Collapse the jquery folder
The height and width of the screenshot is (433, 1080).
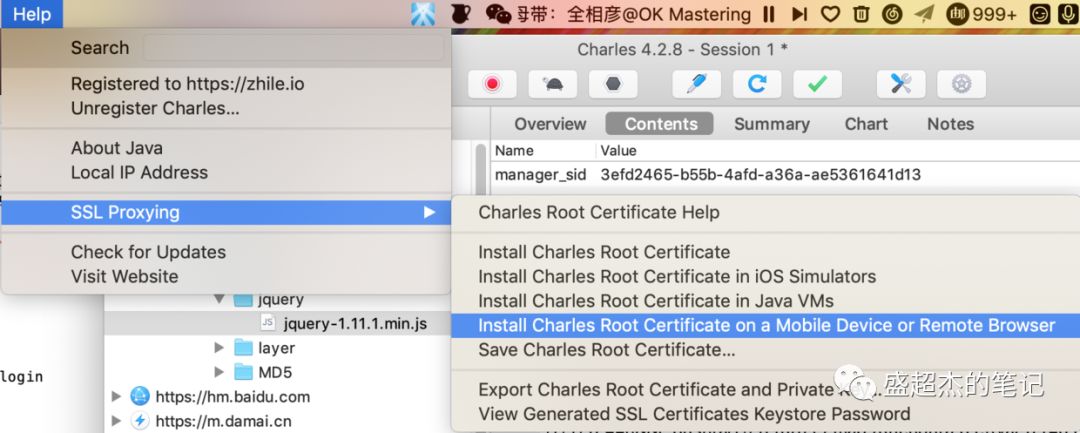[219, 299]
